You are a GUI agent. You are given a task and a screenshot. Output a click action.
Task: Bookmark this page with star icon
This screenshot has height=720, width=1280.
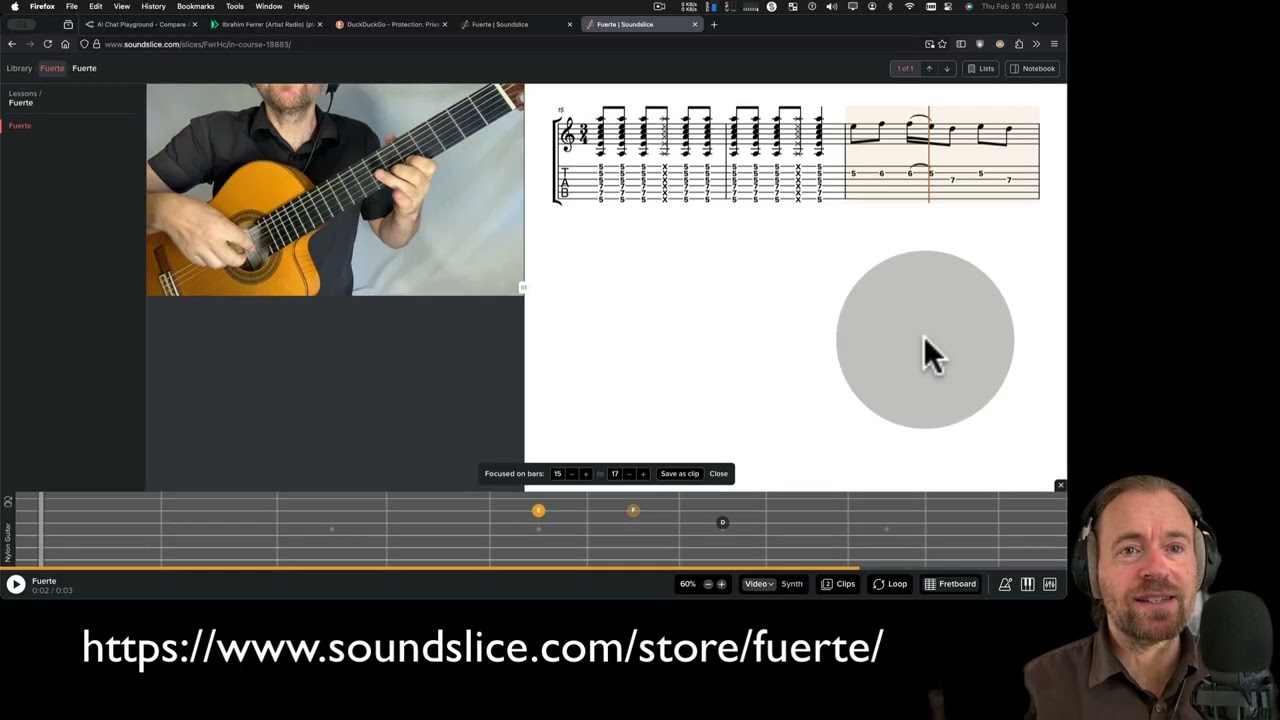(942, 44)
